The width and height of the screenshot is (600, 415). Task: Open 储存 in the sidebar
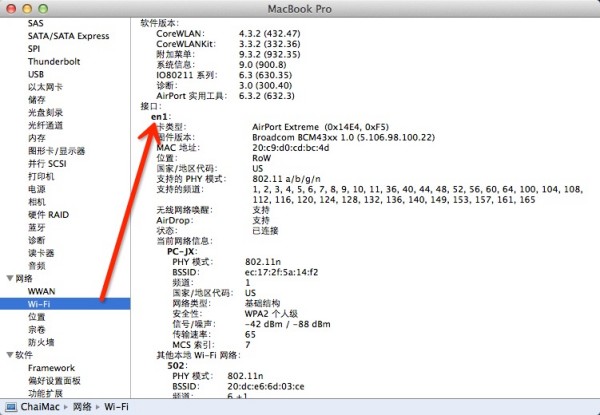[36, 100]
